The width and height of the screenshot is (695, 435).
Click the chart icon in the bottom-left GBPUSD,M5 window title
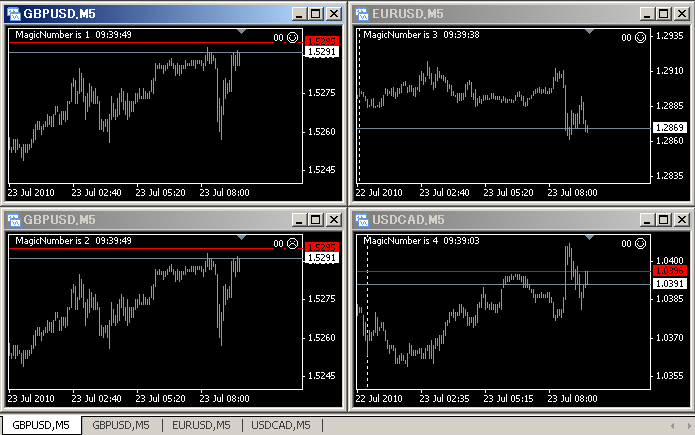coord(14,220)
